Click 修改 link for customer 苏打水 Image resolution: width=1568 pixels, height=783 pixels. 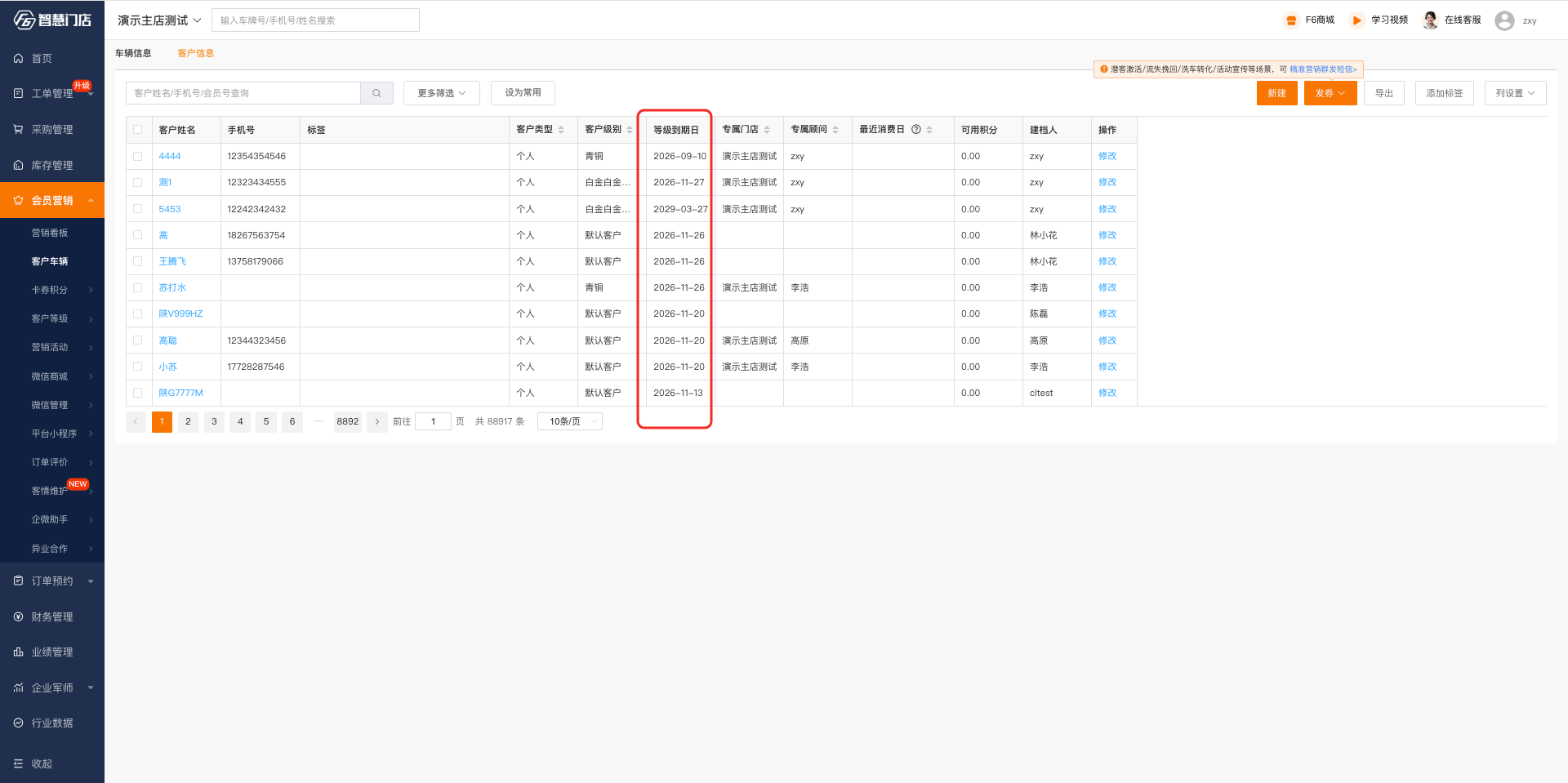[x=1107, y=287]
